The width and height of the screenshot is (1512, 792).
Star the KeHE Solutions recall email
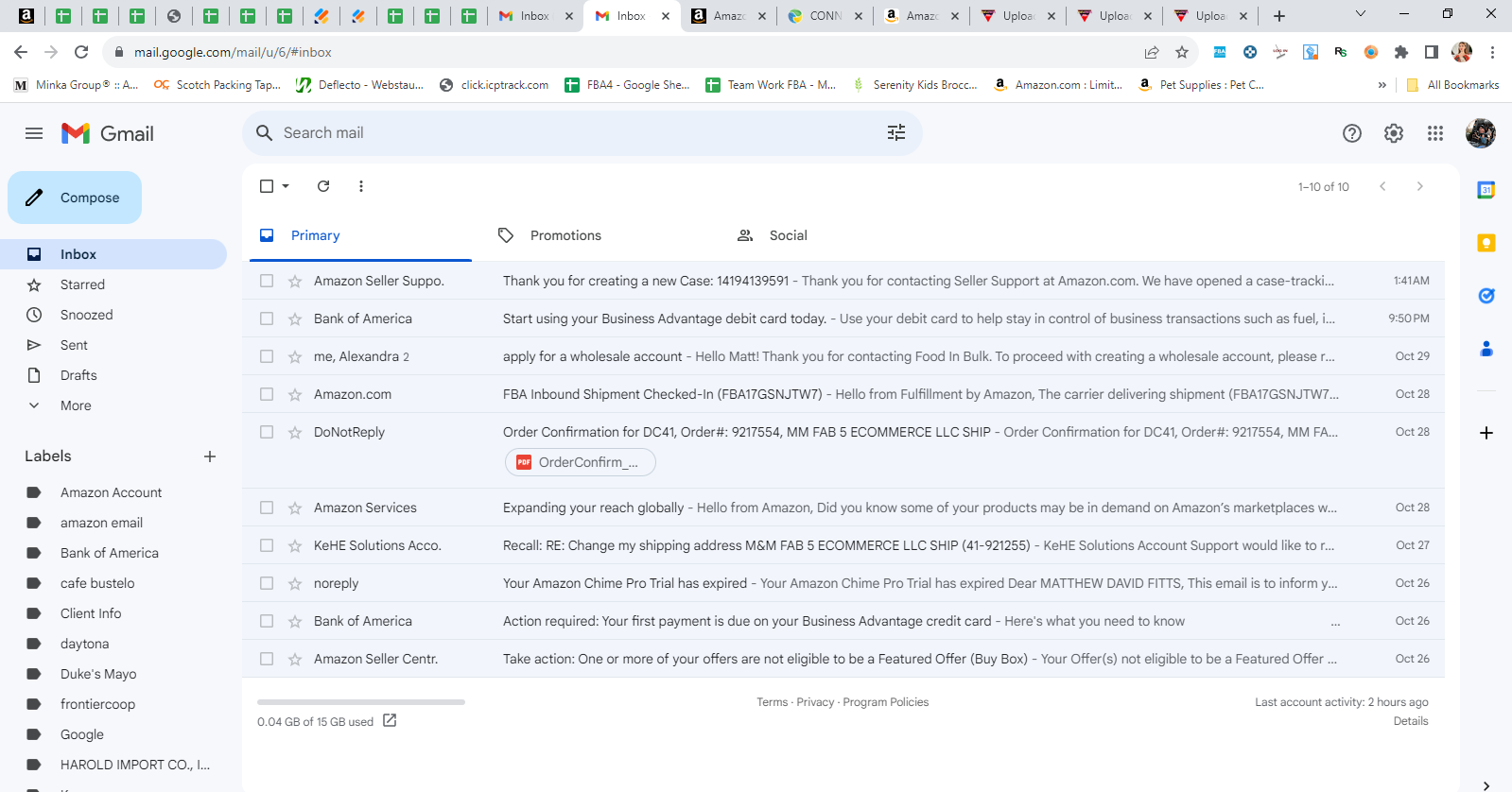click(x=295, y=545)
